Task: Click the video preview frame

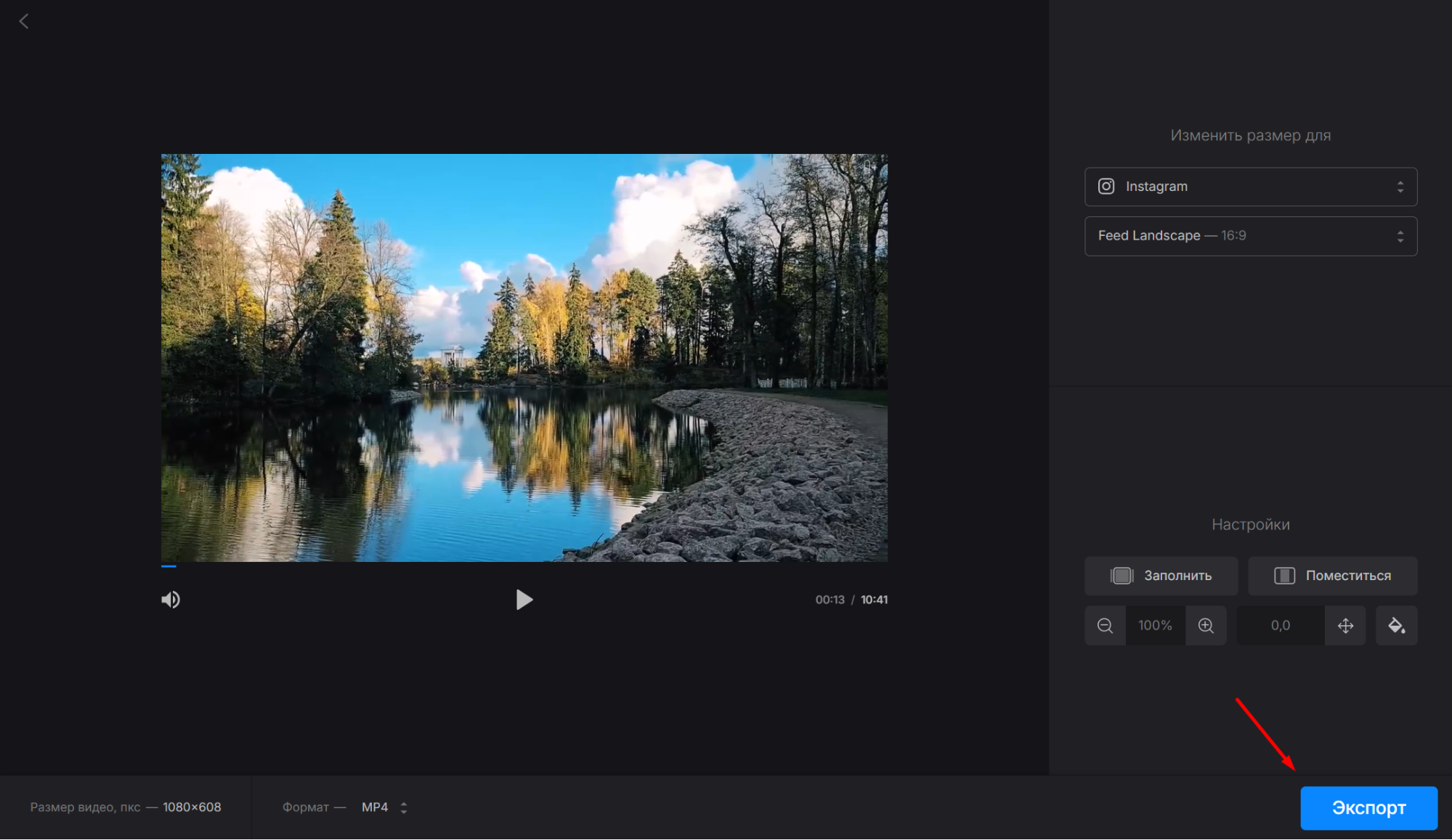Action: [524, 357]
